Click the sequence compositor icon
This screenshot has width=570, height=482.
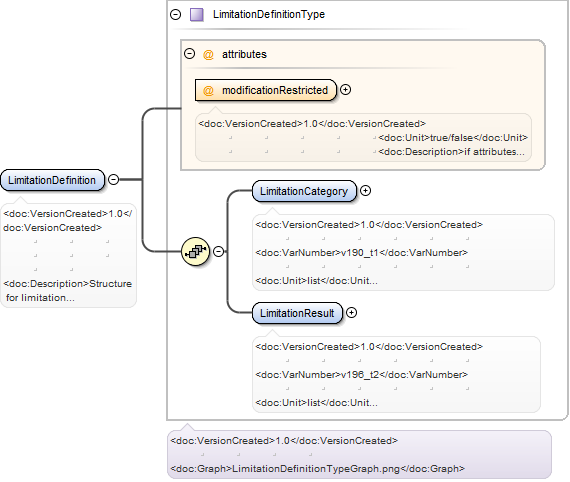196,251
